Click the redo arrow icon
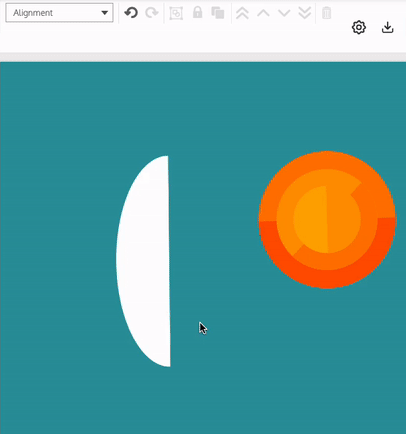The height and width of the screenshot is (434, 406). (x=152, y=13)
